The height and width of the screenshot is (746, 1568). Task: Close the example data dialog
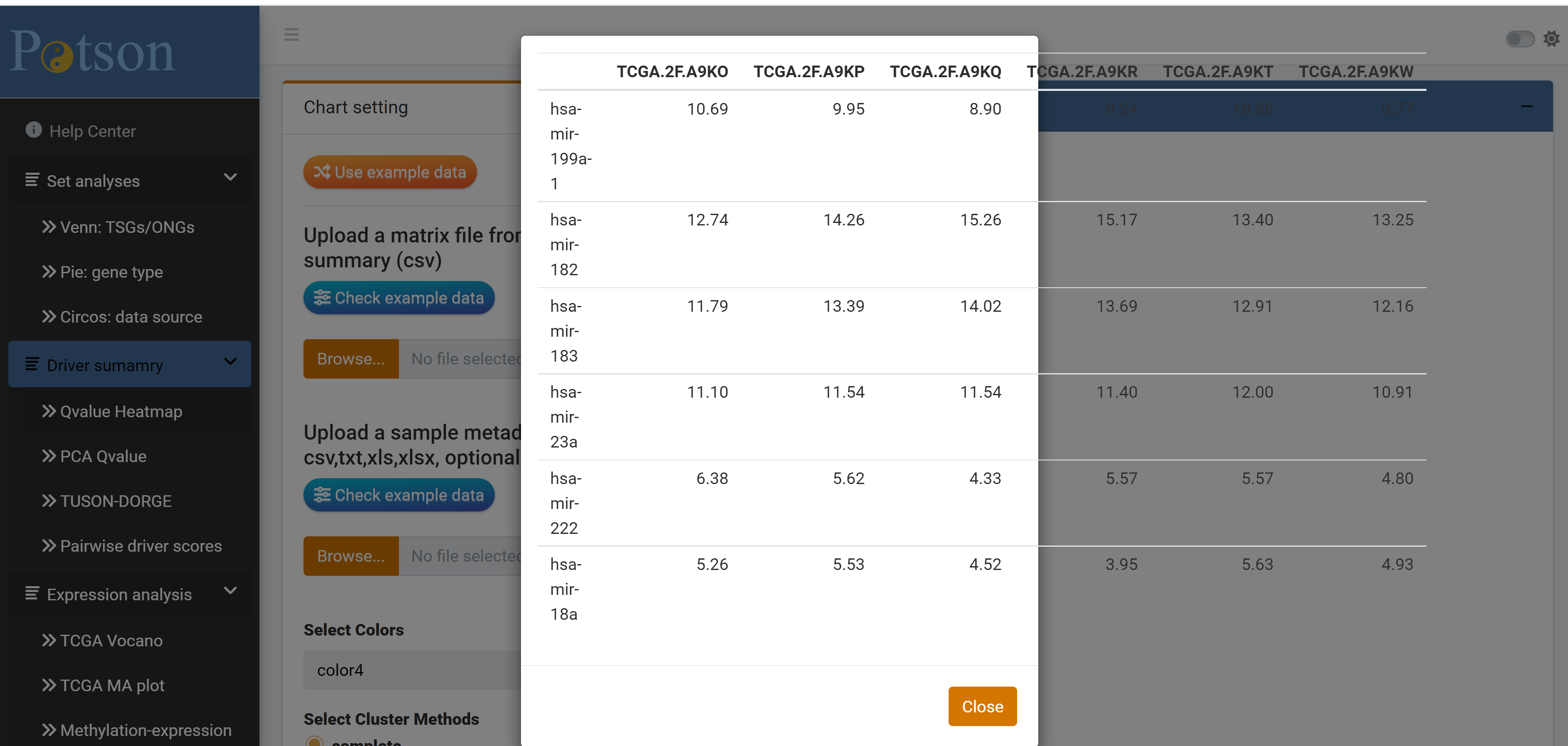(x=982, y=707)
